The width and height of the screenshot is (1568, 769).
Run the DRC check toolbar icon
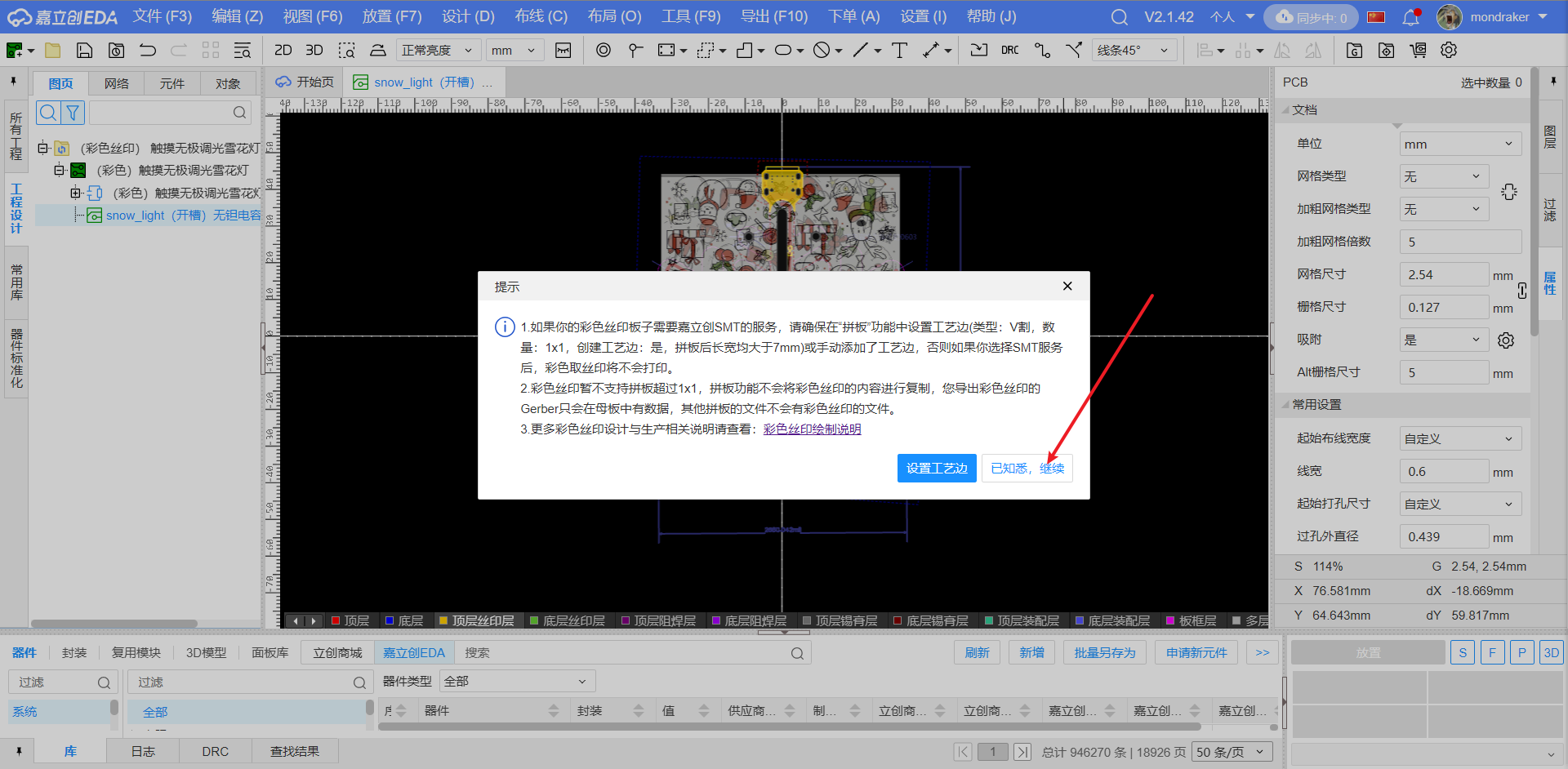click(1010, 51)
